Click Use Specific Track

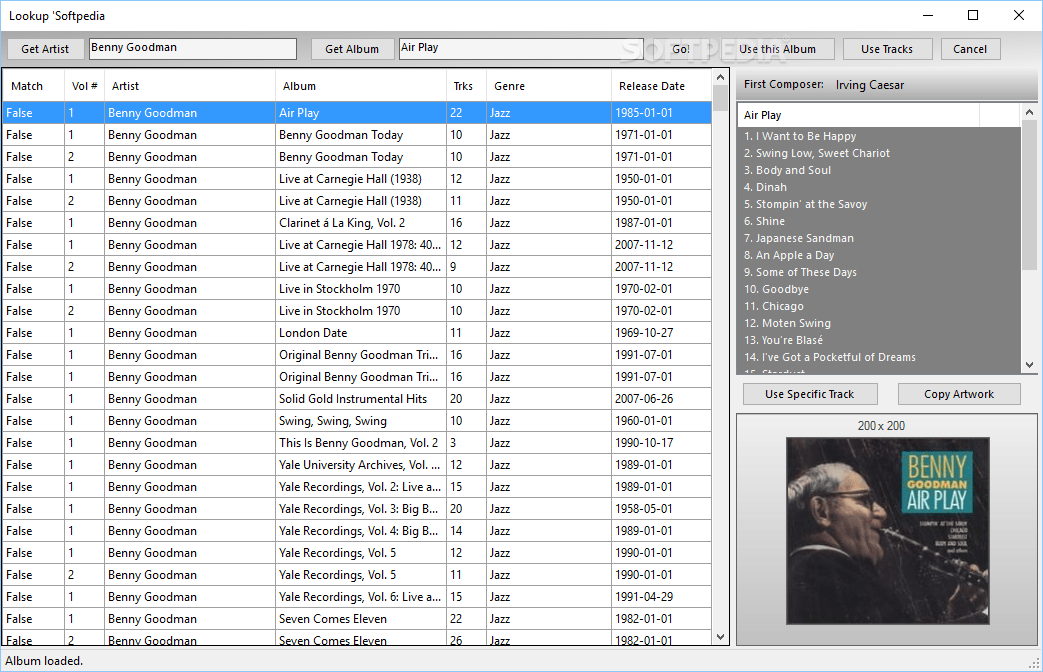[809, 393]
